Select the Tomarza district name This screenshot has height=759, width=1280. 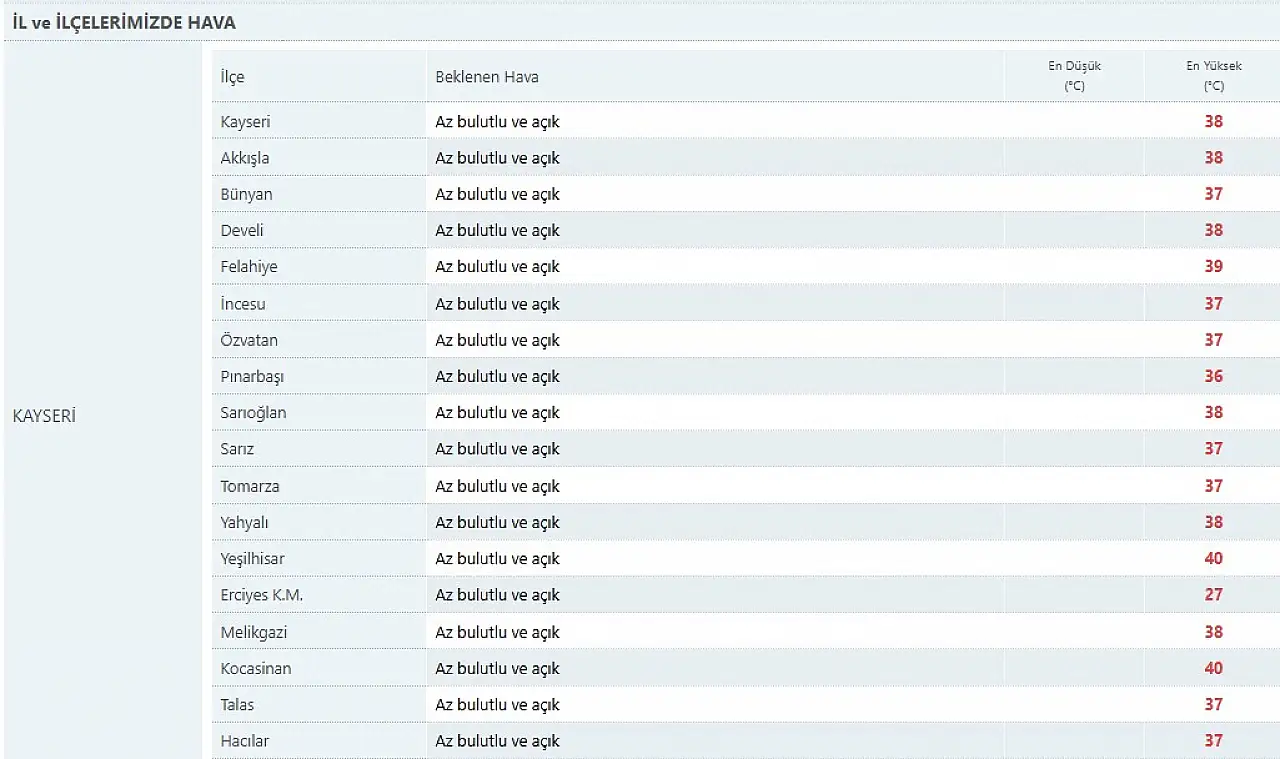click(250, 485)
